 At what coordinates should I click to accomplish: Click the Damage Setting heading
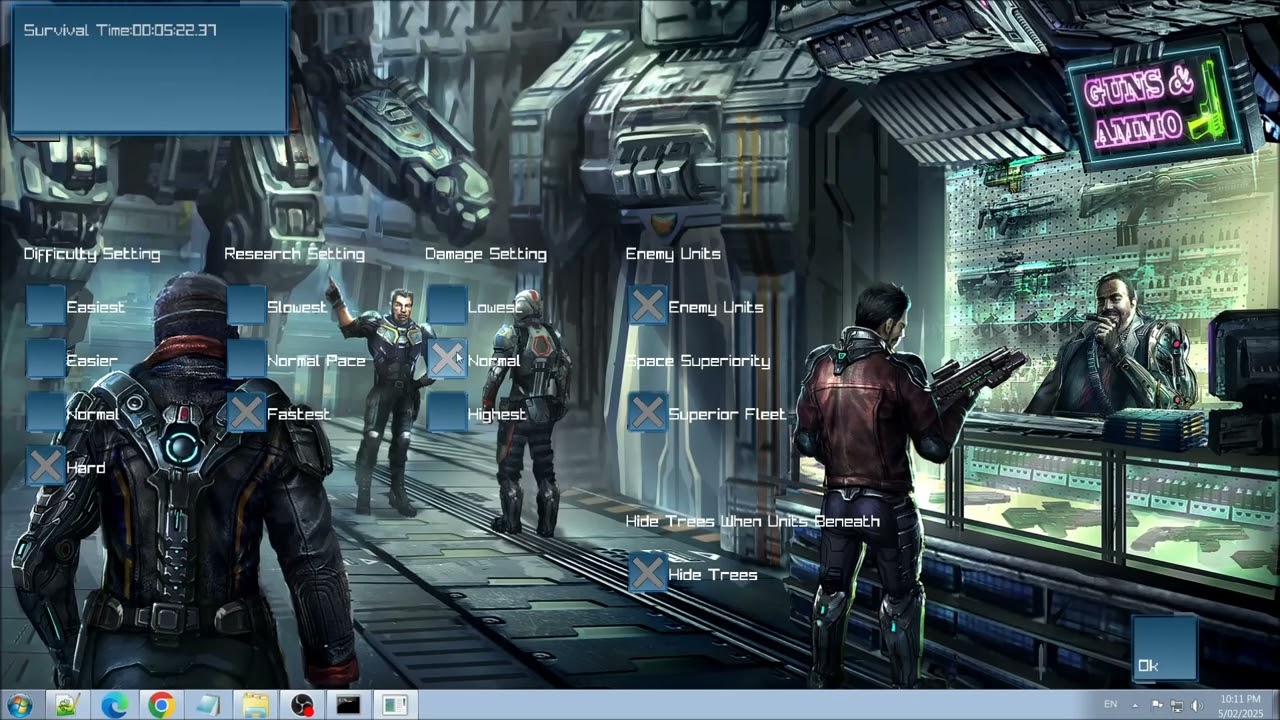[486, 254]
